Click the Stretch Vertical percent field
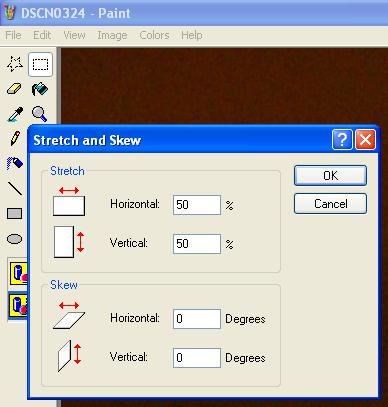 pos(197,244)
